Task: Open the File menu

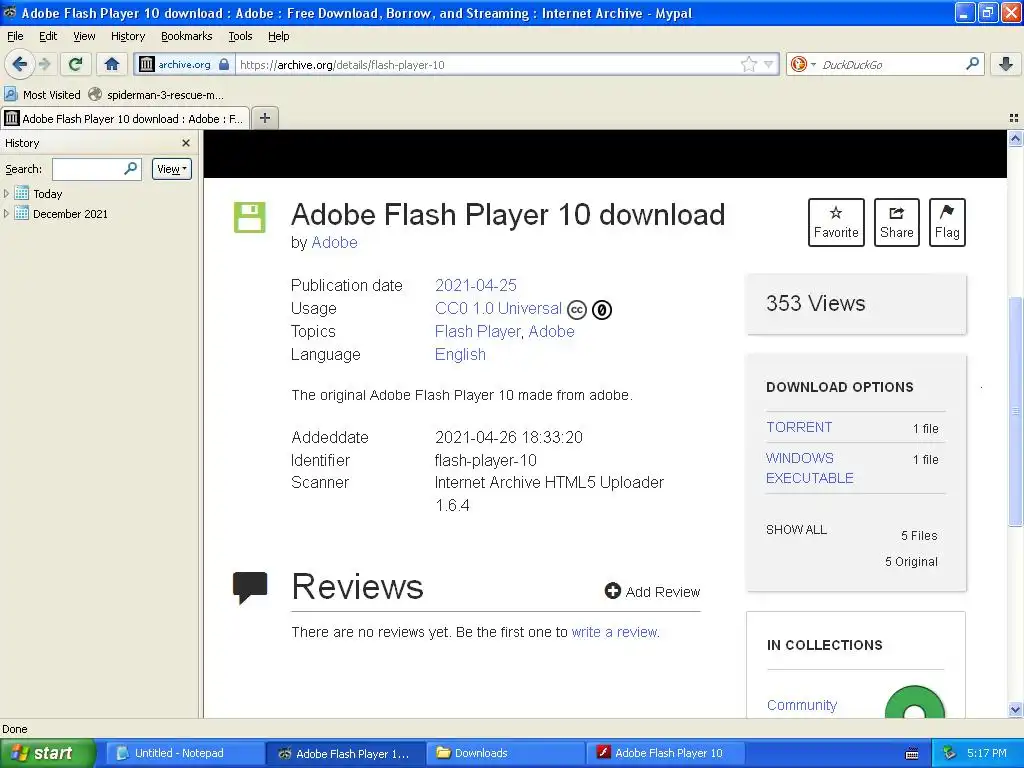Action: 14,36
